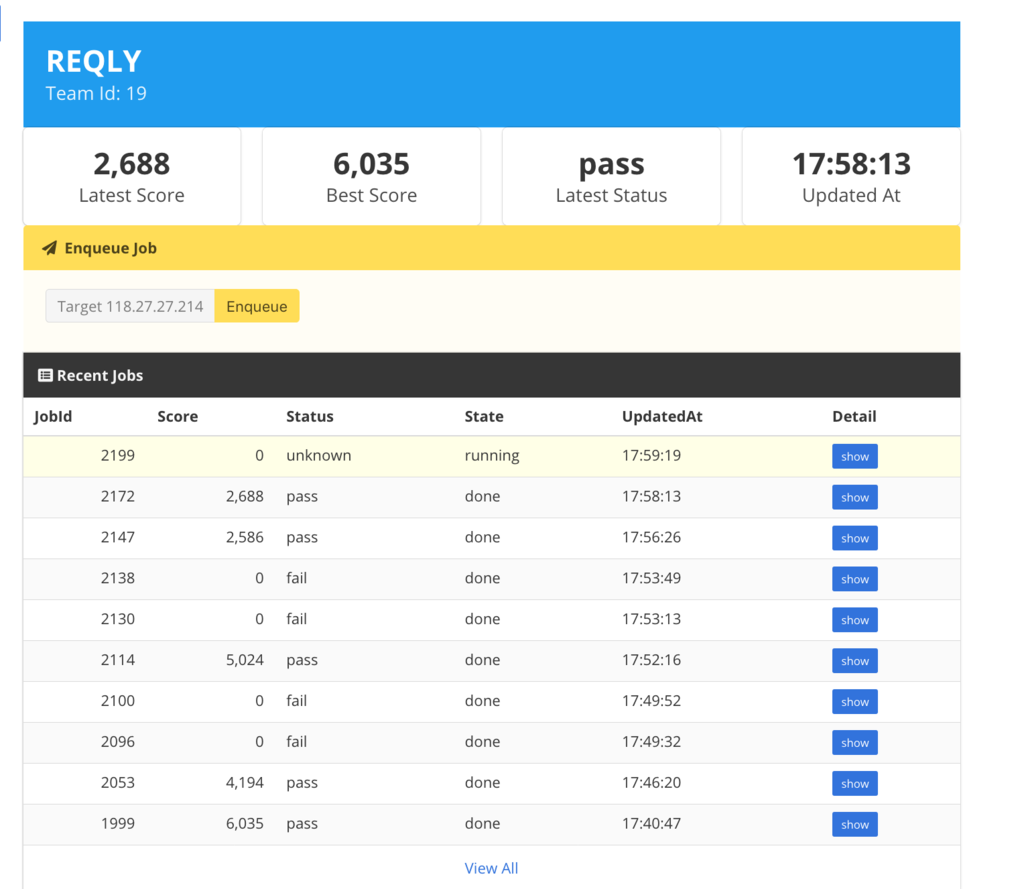Click the unknown status of job 2199
This screenshot has height=889, width=1024.
pyautogui.click(x=319, y=455)
